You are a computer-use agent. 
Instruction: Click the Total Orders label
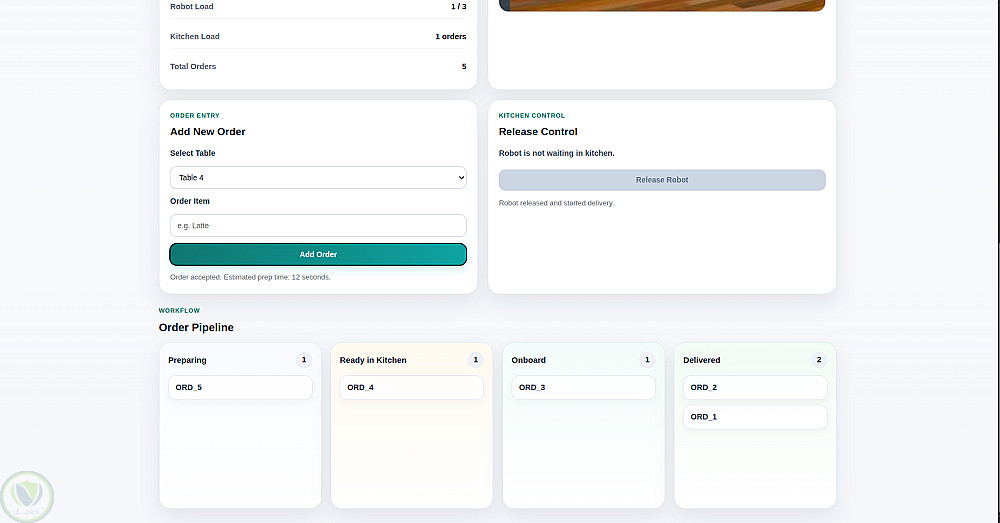(193, 66)
